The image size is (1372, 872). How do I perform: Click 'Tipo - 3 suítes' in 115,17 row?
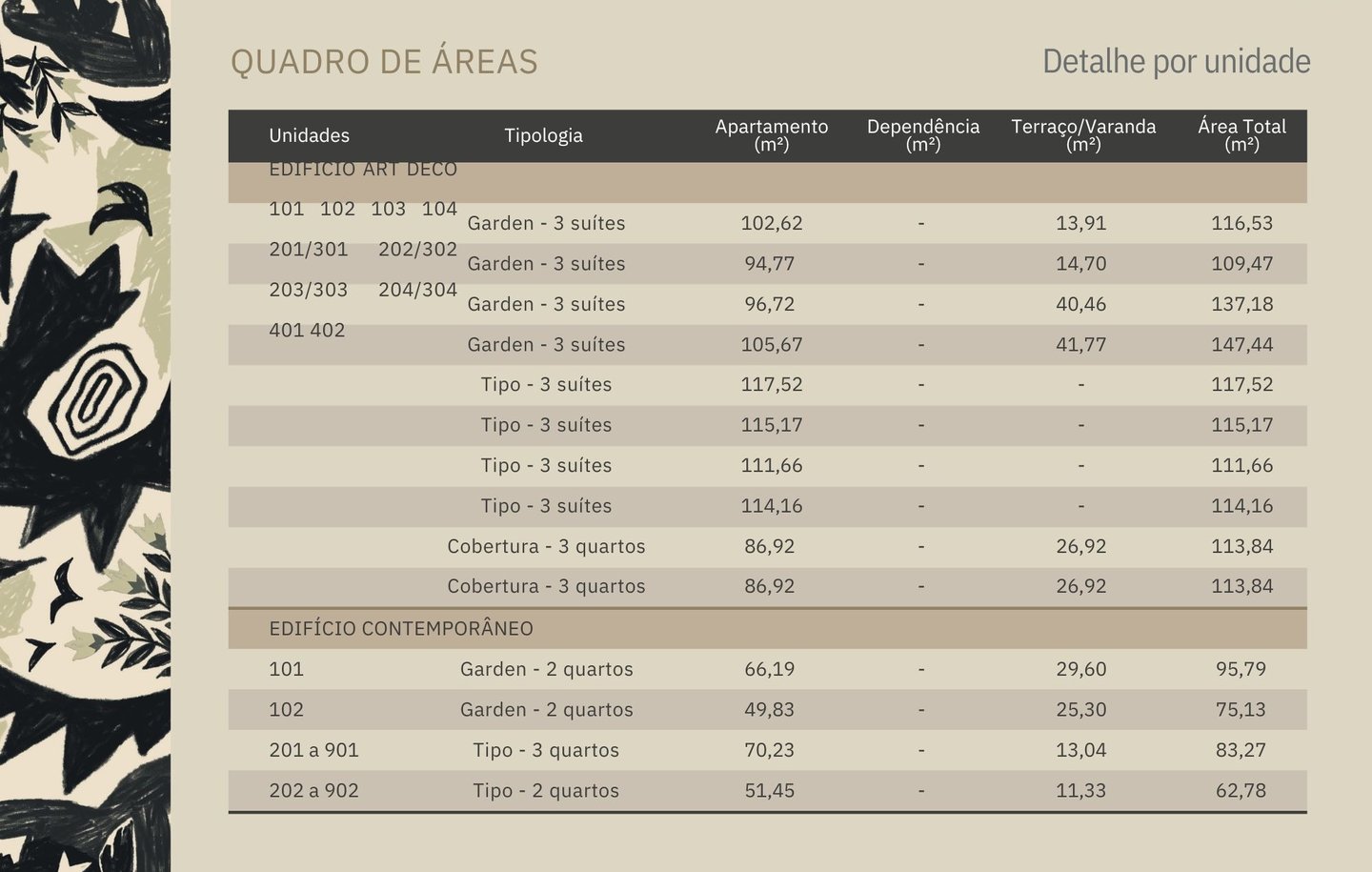(546, 425)
